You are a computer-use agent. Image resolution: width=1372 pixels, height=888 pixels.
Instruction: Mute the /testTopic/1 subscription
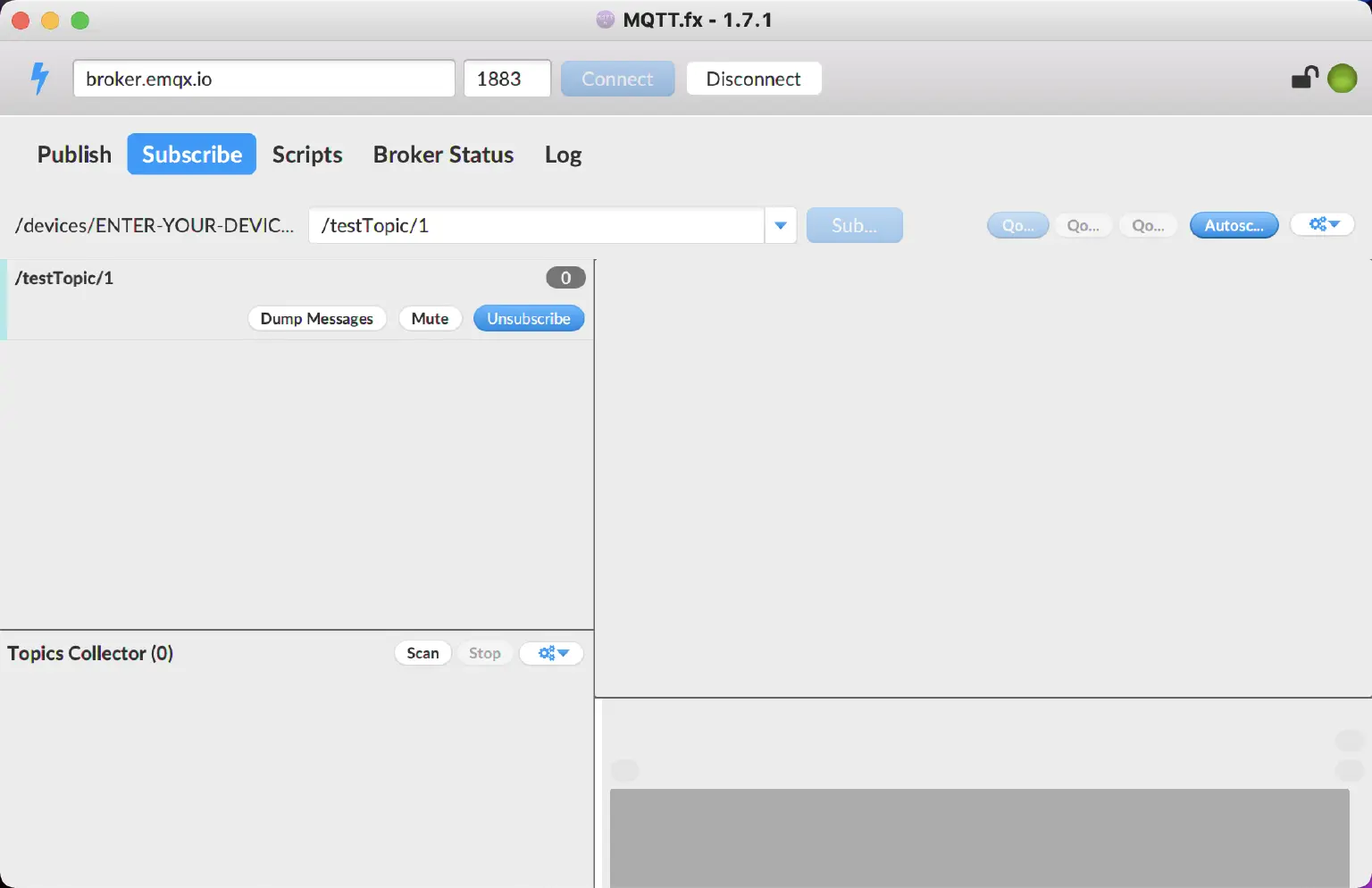(430, 319)
